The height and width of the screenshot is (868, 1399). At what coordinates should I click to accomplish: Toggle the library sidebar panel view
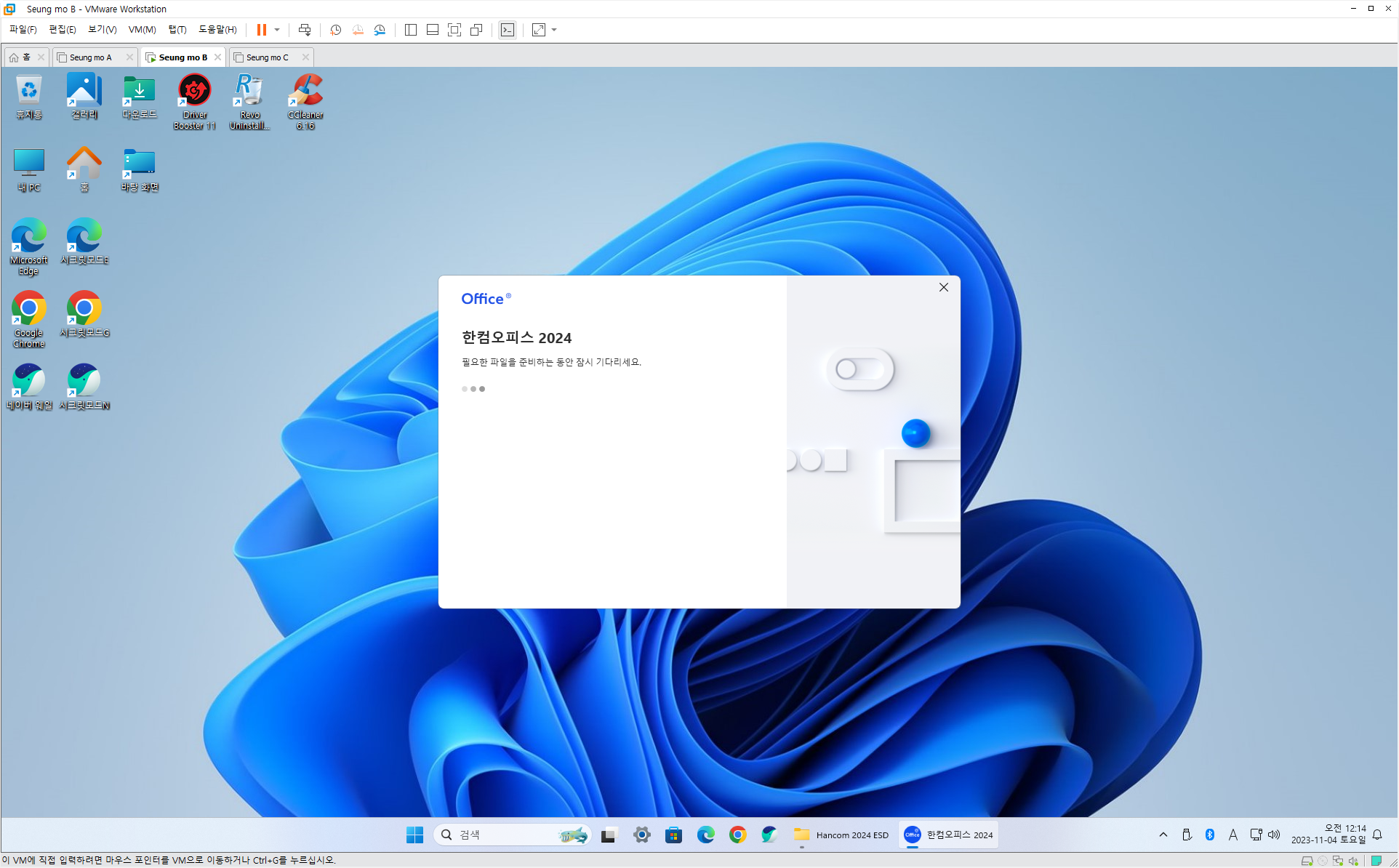(x=411, y=30)
